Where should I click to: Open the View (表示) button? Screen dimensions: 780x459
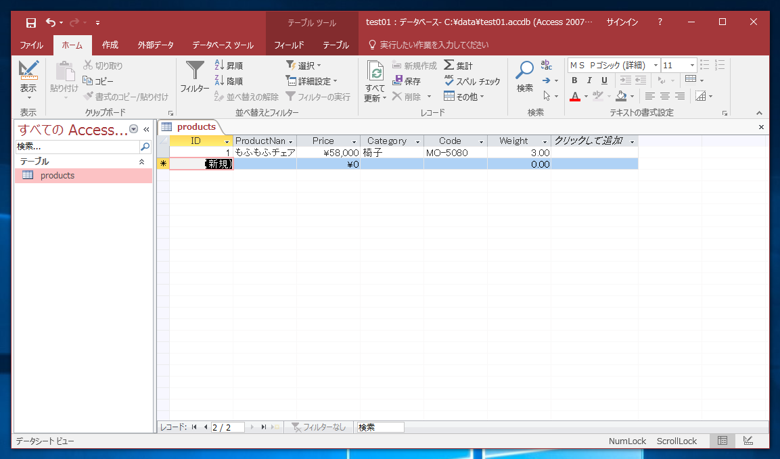[28, 80]
